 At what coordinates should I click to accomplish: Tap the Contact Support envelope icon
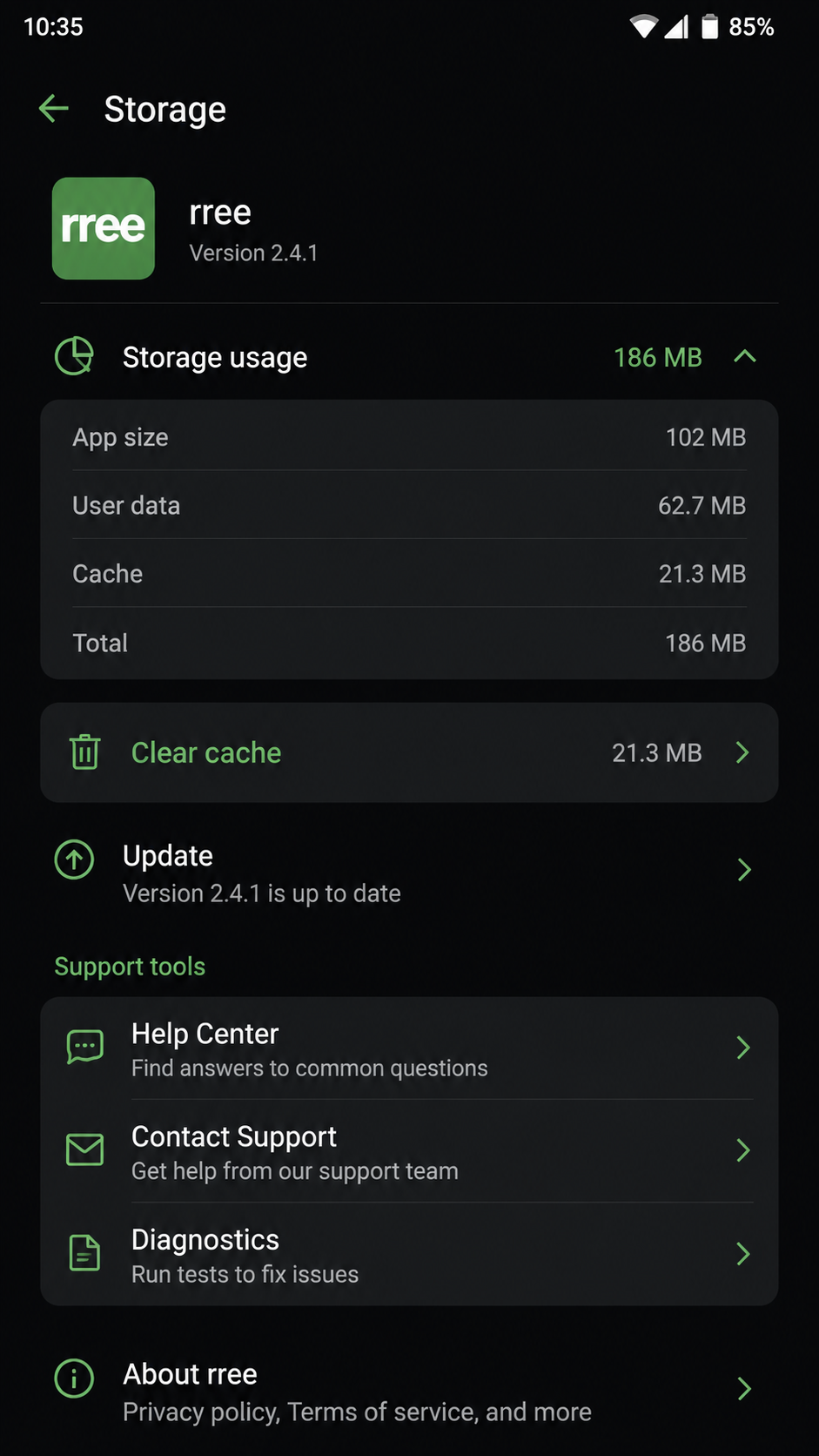tap(85, 1149)
